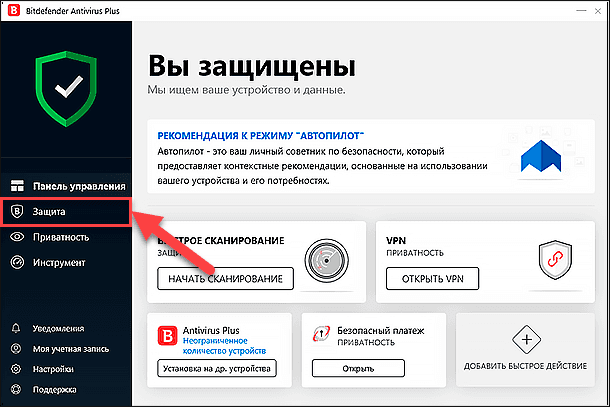The image size is (610, 407).
Task: Click the Bitdefender logo in title bar
Action: coord(14,10)
